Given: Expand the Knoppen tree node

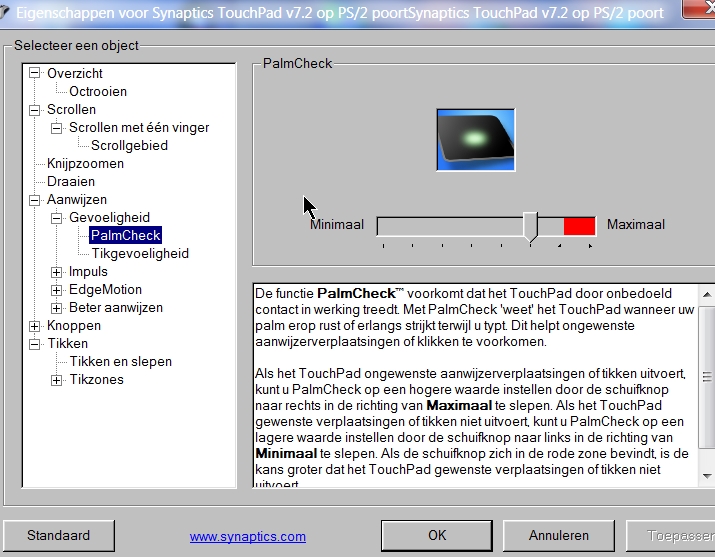Looking at the screenshot, I should 36,326.
